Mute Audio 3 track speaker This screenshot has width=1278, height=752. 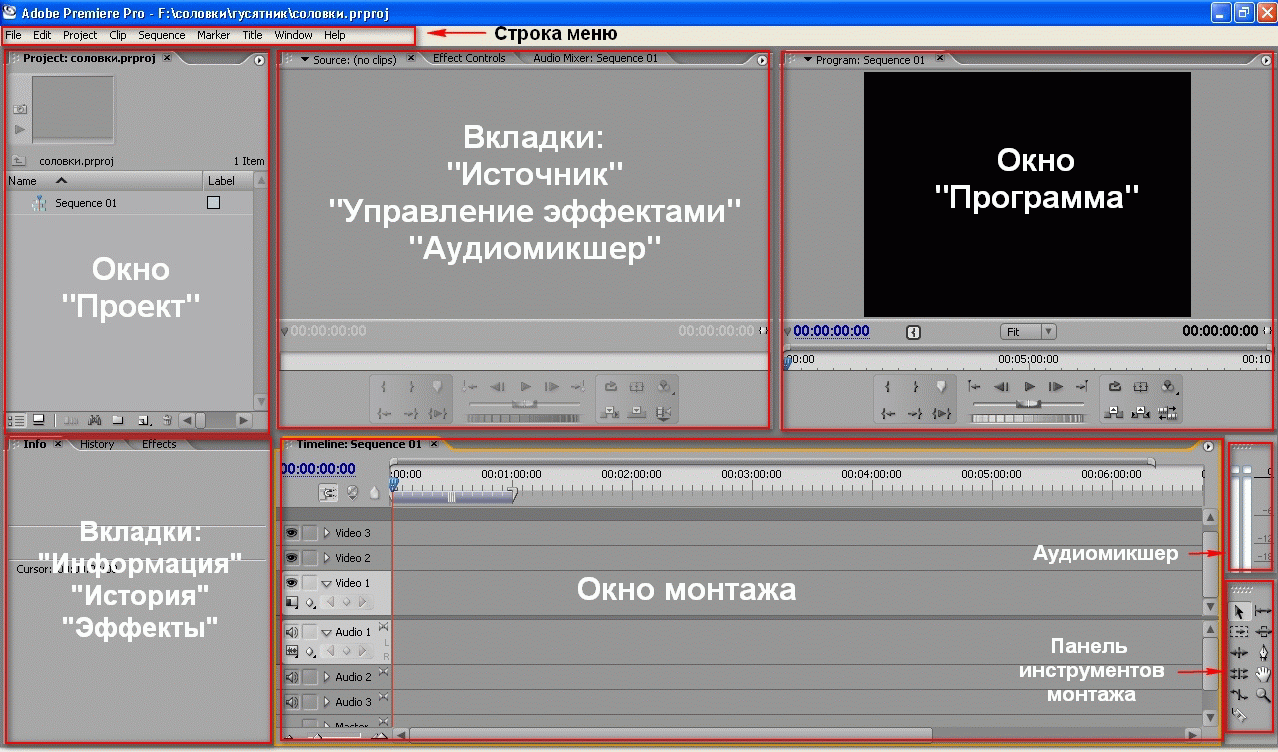[x=292, y=702]
